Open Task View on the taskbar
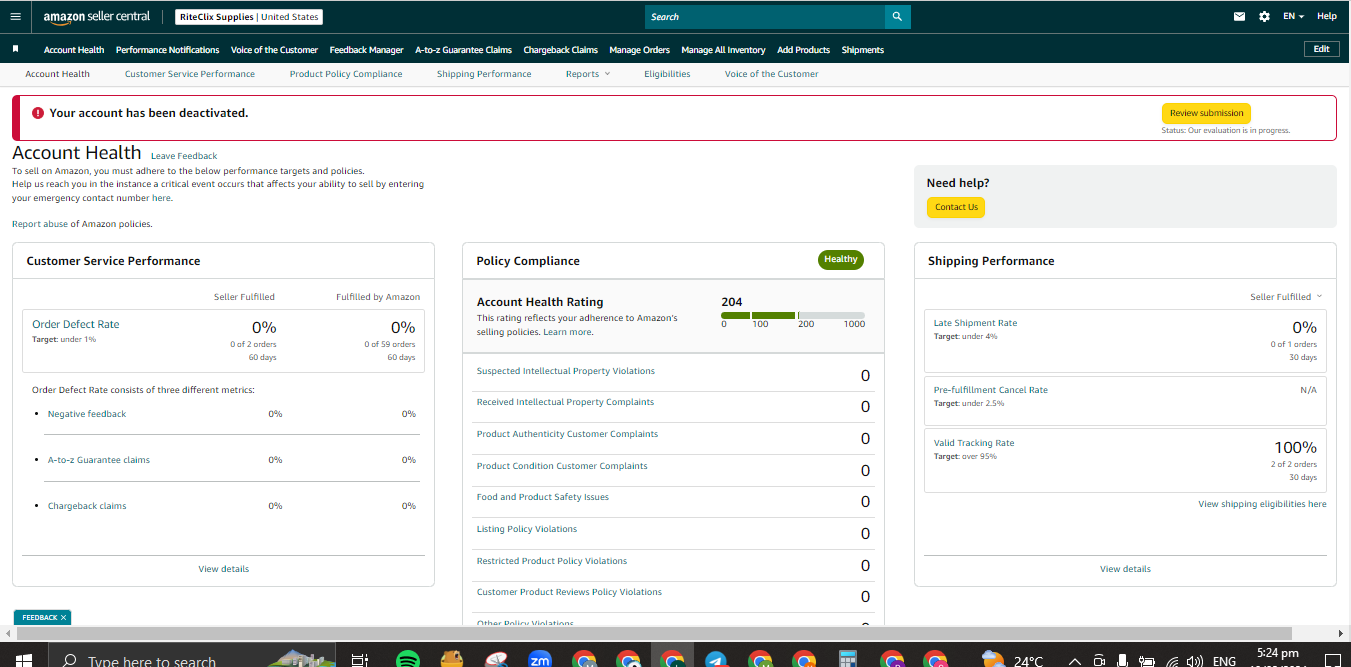 coord(360,660)
